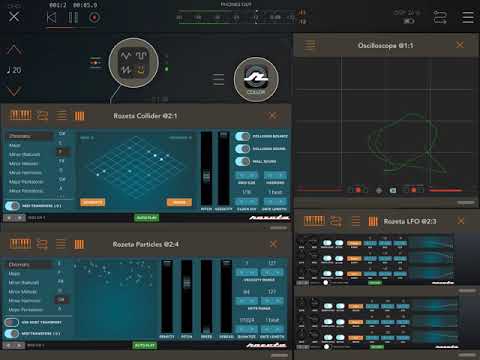Open the Rozeta plugin node in the channel strip
This screenshot has width=480, height=360.
[x=133, y=63]
